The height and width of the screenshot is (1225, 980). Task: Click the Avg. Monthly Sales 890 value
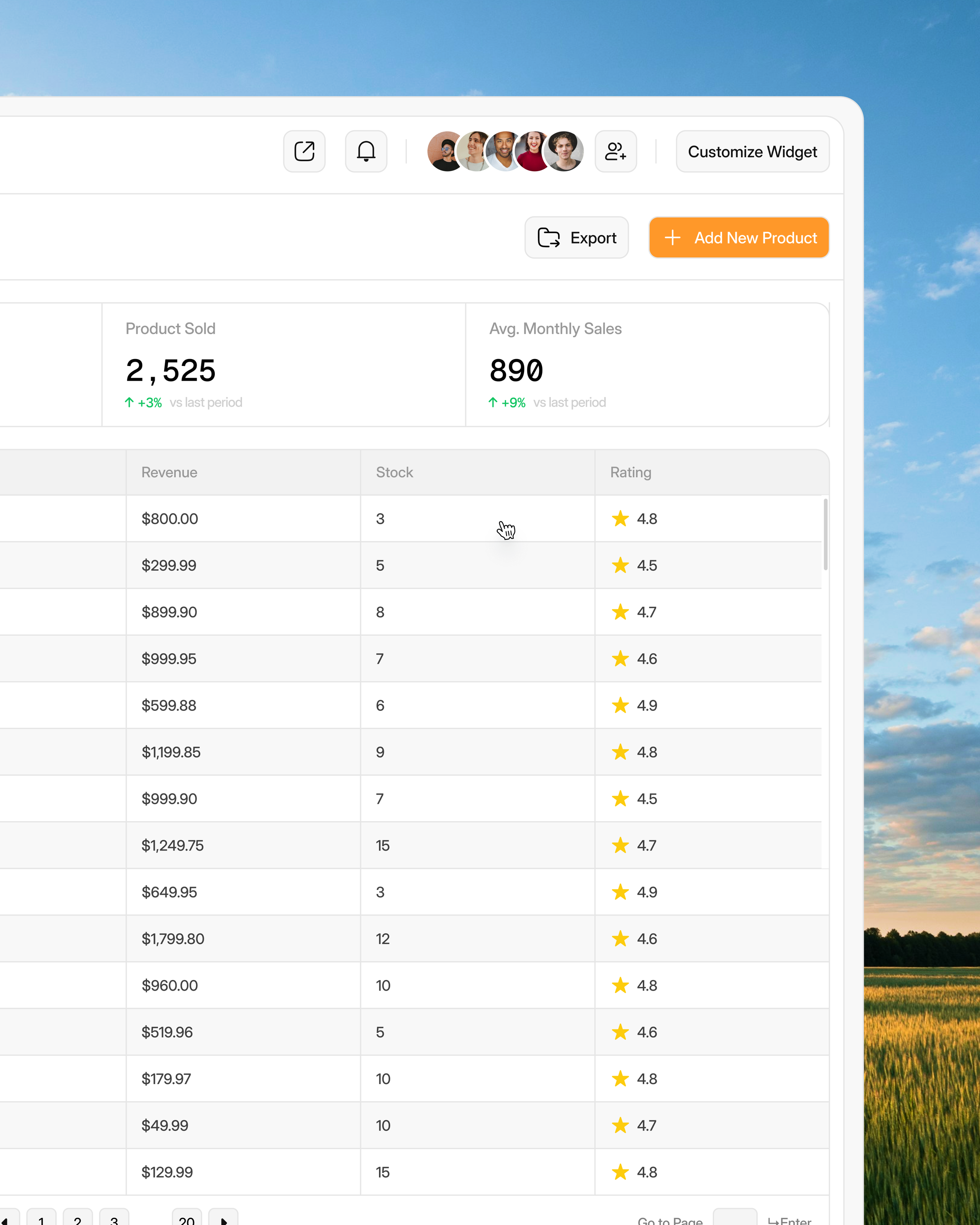[x=516, y=371]
